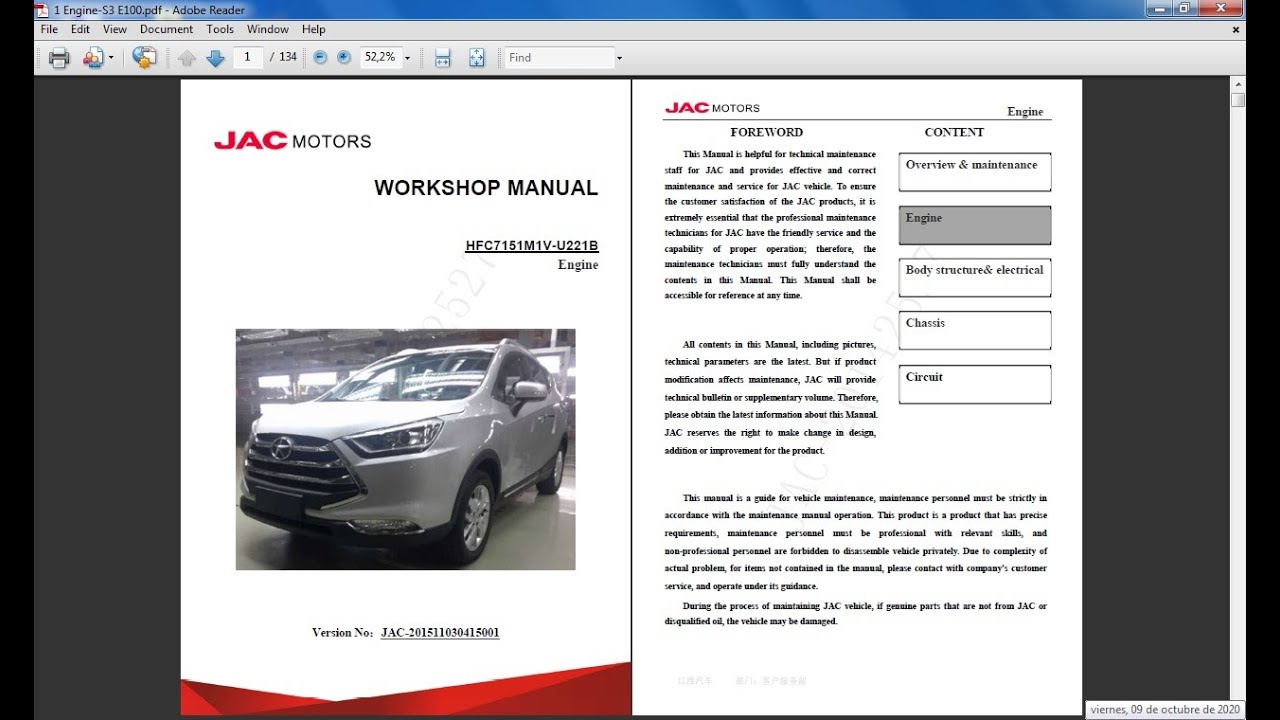This screenshot has height=720, width=1280.
Task: Click the page number input field
Action: tap(247, 57)
